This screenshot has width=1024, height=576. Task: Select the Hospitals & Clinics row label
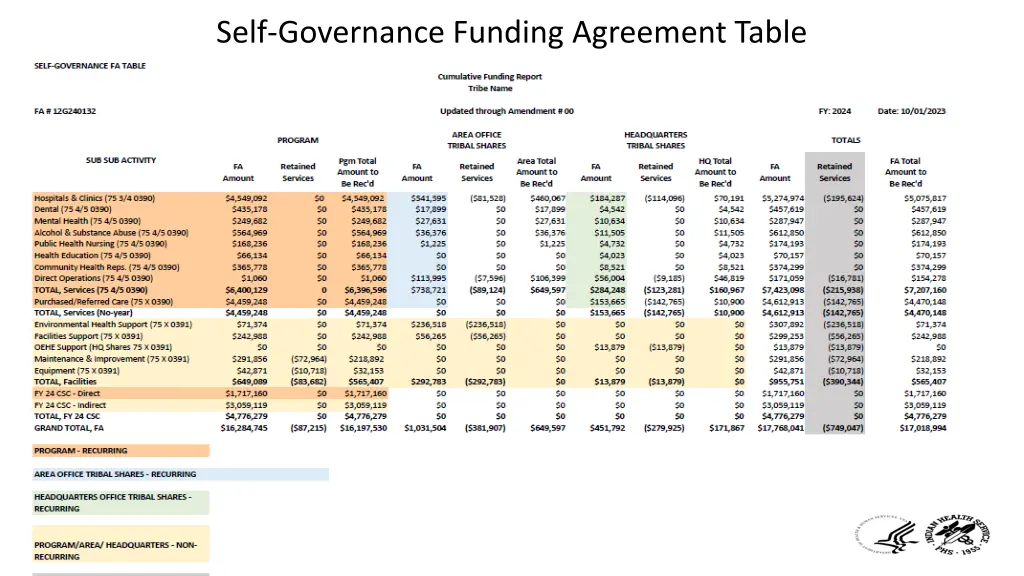coord(95,198)
